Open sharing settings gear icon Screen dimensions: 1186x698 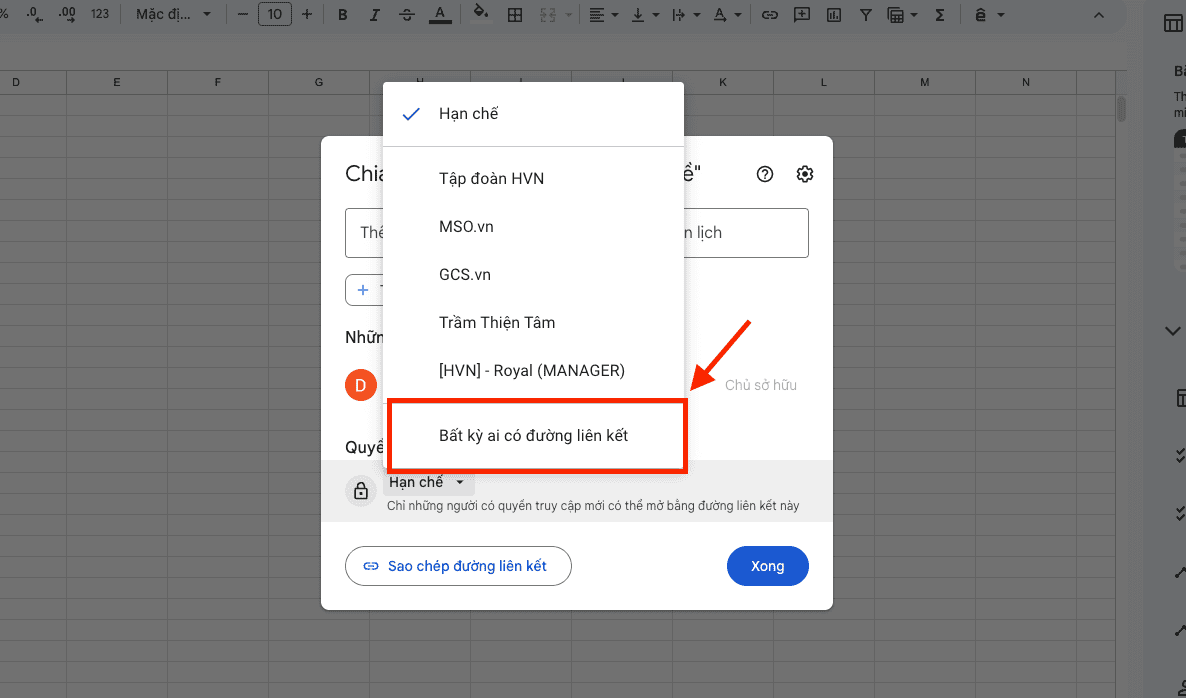(805, 174)
